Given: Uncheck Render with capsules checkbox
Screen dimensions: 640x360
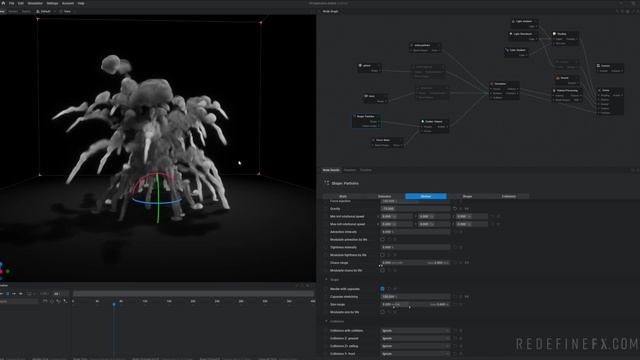Looking at the screenshot, I should [382, 289].
